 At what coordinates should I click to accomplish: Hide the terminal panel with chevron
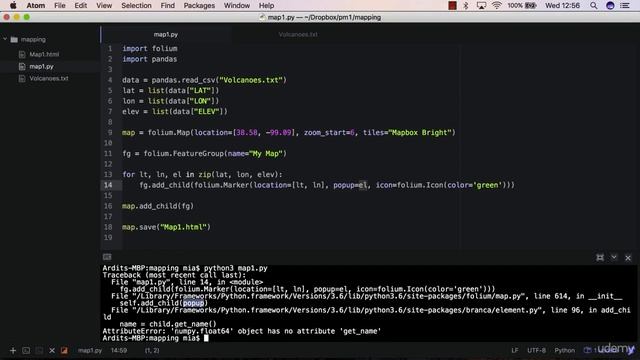(614, 257)
